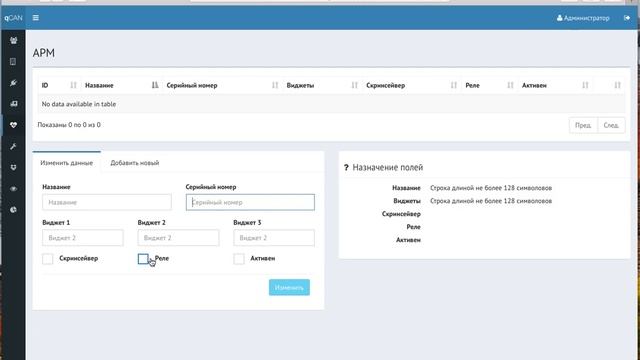Click the Активен label in help panel
This screenshot has width=640, height=360.
click(x=408, y=240)
